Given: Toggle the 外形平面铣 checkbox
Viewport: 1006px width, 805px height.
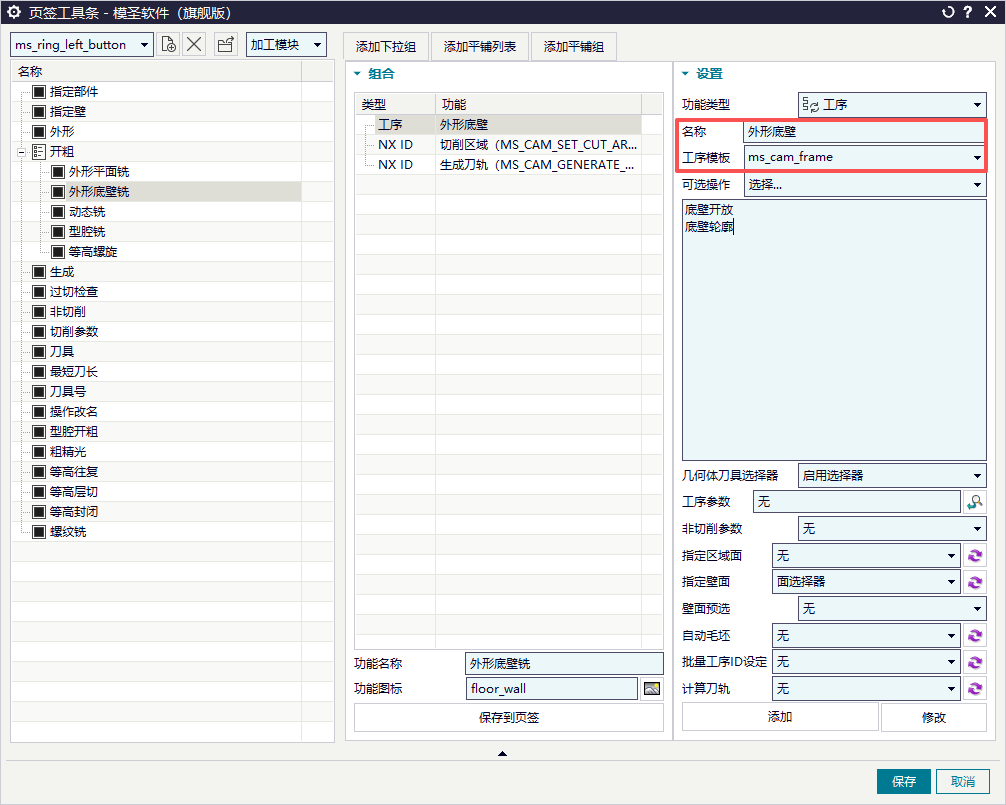Looking at the screenshot, I should point(58,172).
